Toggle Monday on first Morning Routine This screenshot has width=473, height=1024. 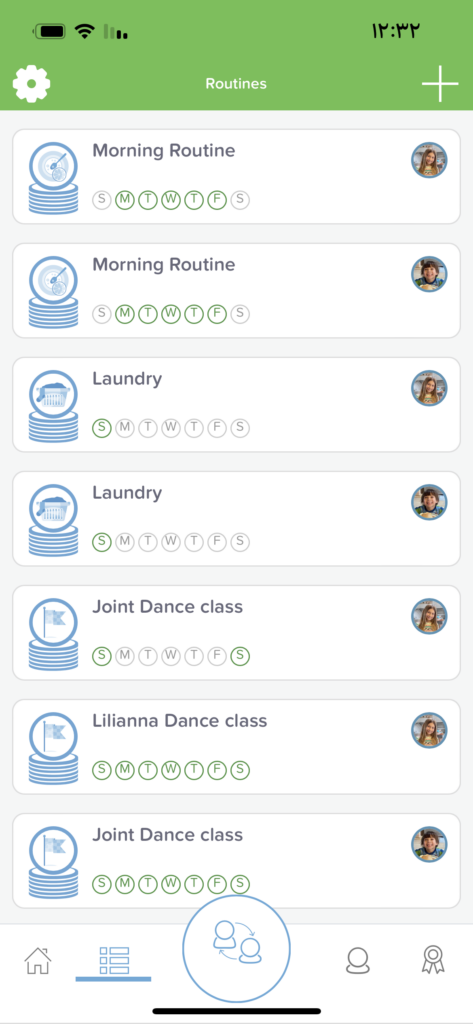[125, 200]
